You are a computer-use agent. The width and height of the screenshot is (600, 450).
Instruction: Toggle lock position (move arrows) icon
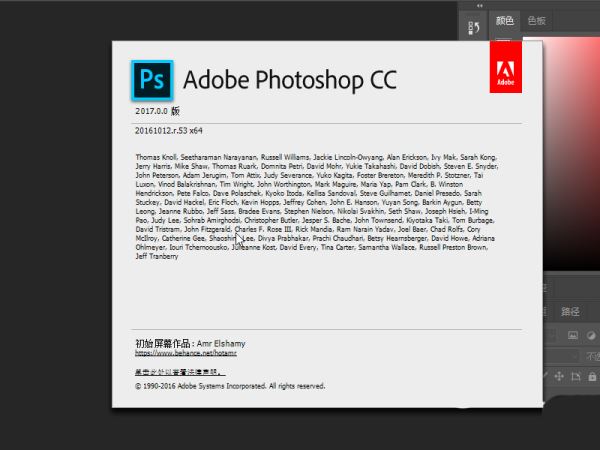click(559, 377)
